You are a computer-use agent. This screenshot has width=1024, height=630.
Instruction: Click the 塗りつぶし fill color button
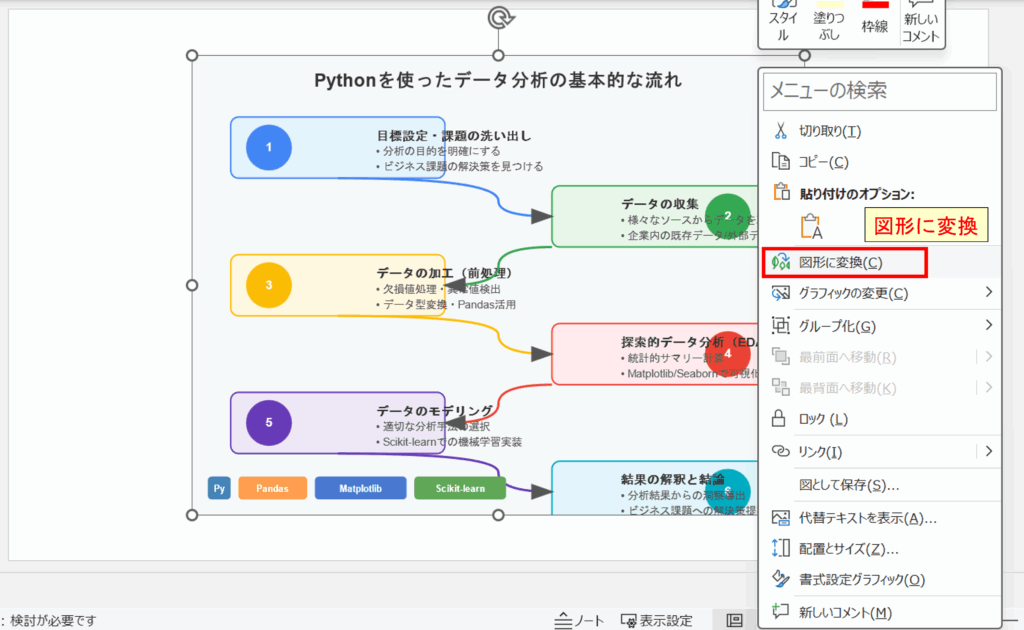coord(829,22)
